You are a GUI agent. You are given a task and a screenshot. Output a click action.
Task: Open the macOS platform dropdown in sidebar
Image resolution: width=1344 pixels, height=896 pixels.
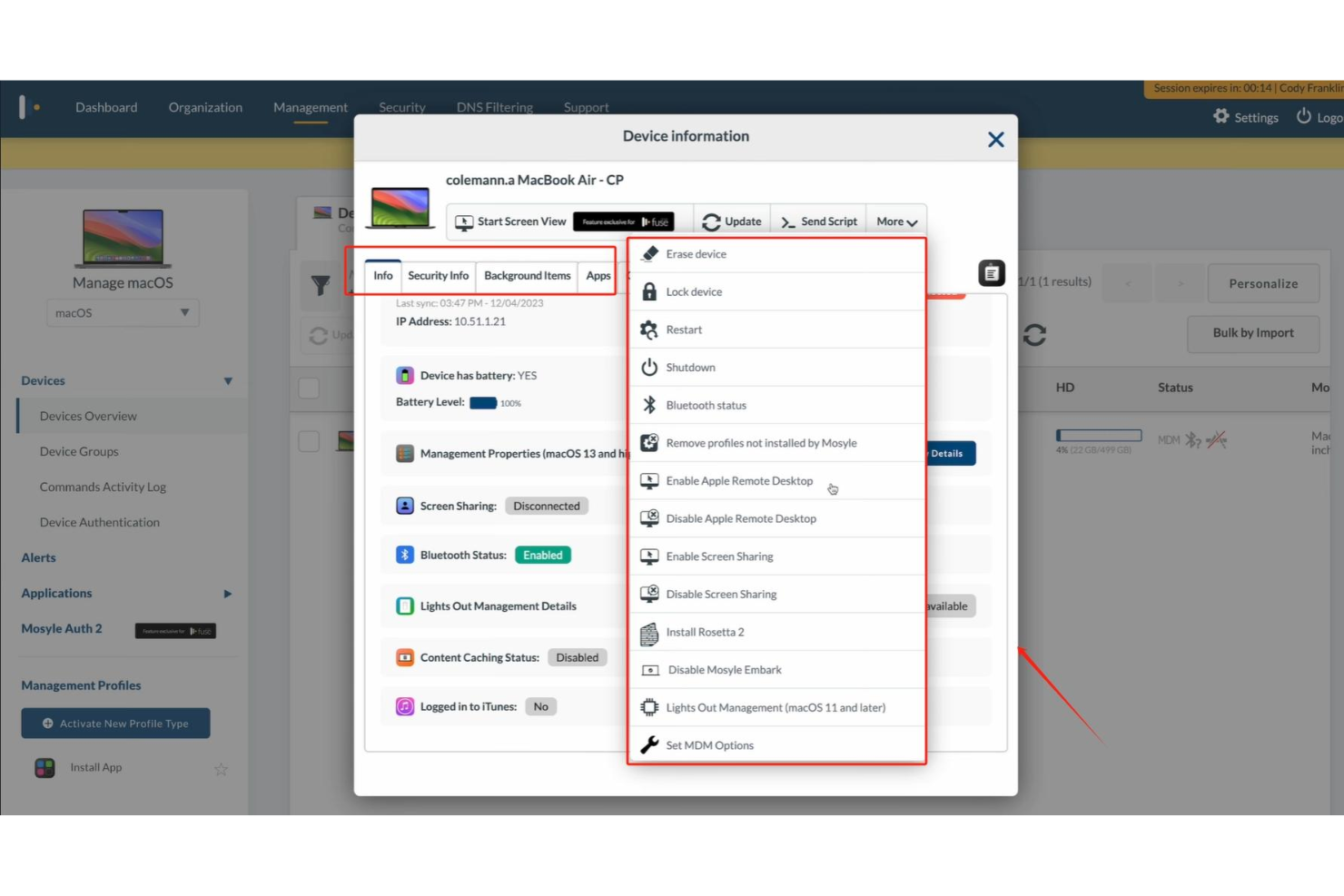pyautogui.click(x=123, y=313)
